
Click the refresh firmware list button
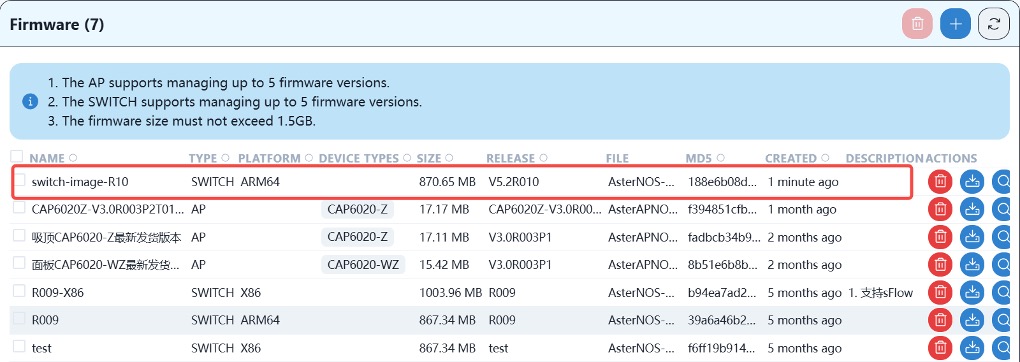click(x=993, y=25)
